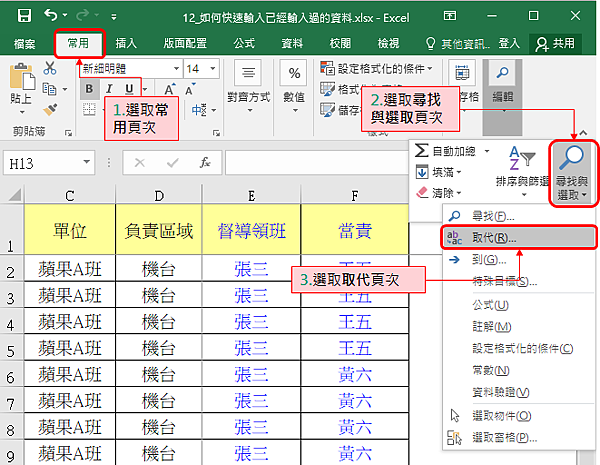The width and height of the screenshot is (600, 465).
Task: Click the Insert Function fx icon
Action: [x=205, y=163]
